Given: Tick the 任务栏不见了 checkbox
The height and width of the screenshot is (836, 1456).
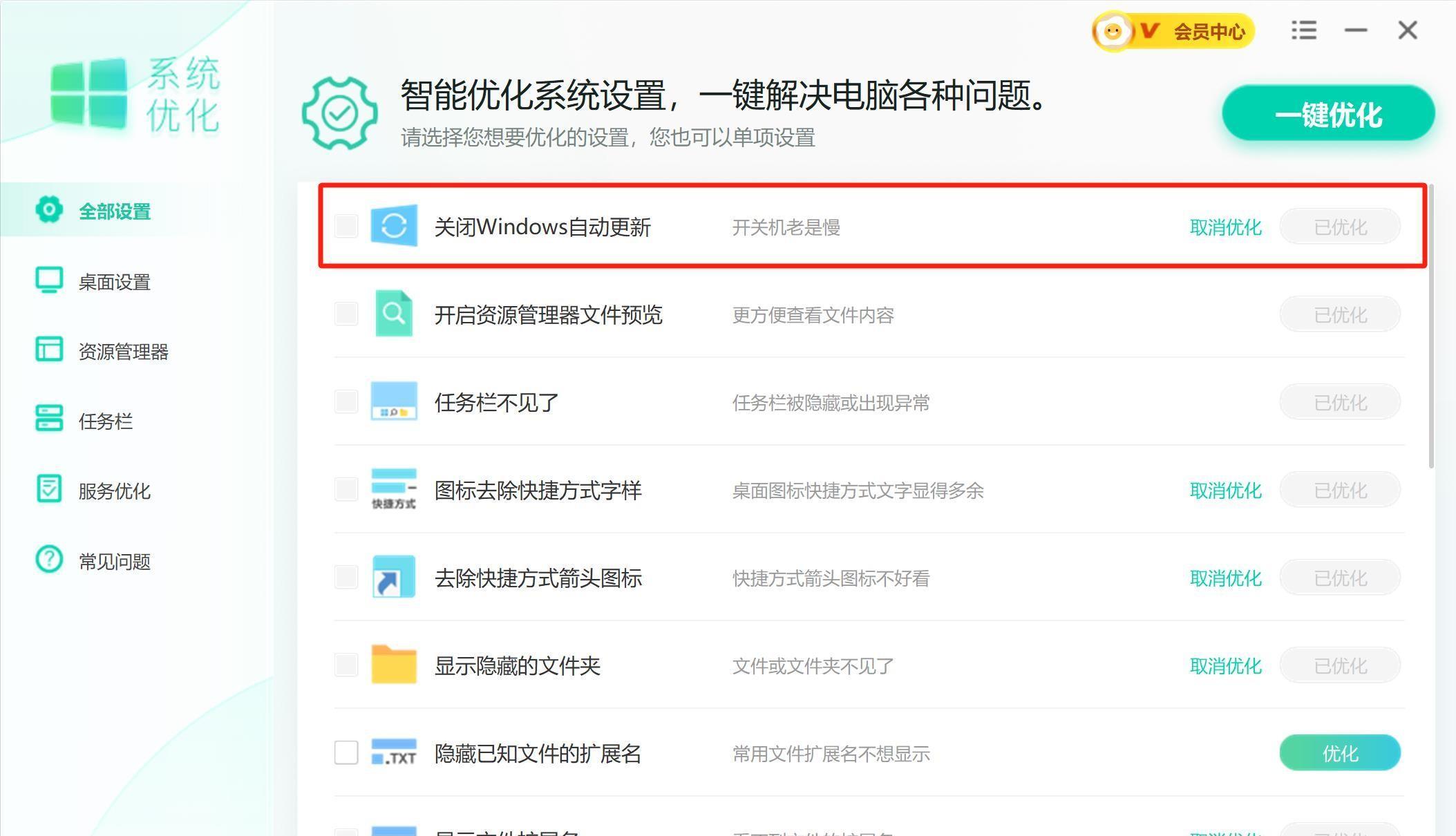Looking at the screenshot, I should tap(346, 401).
